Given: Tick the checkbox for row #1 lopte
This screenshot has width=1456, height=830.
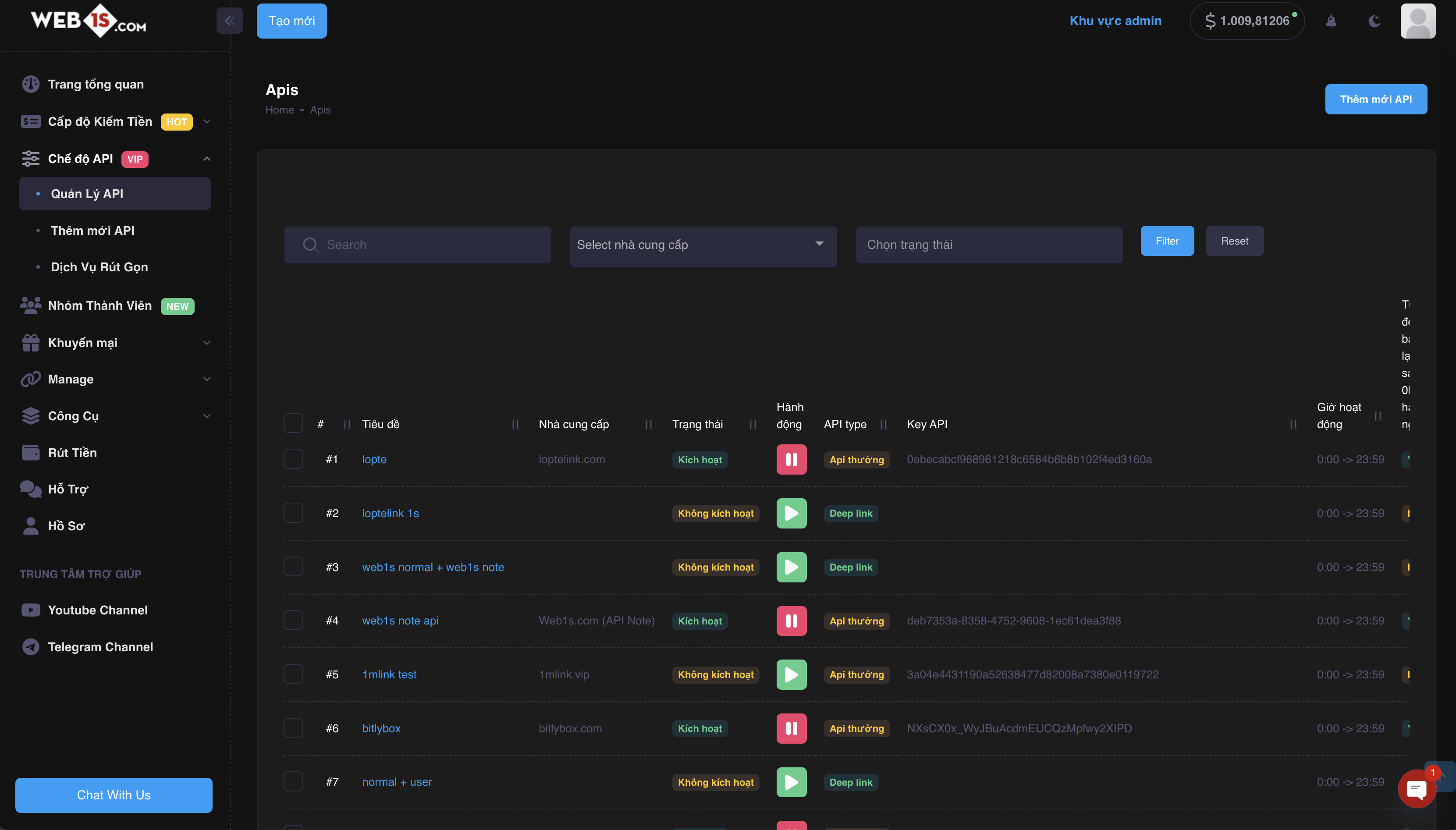Looking at the screenshot, I should point(293,459).
